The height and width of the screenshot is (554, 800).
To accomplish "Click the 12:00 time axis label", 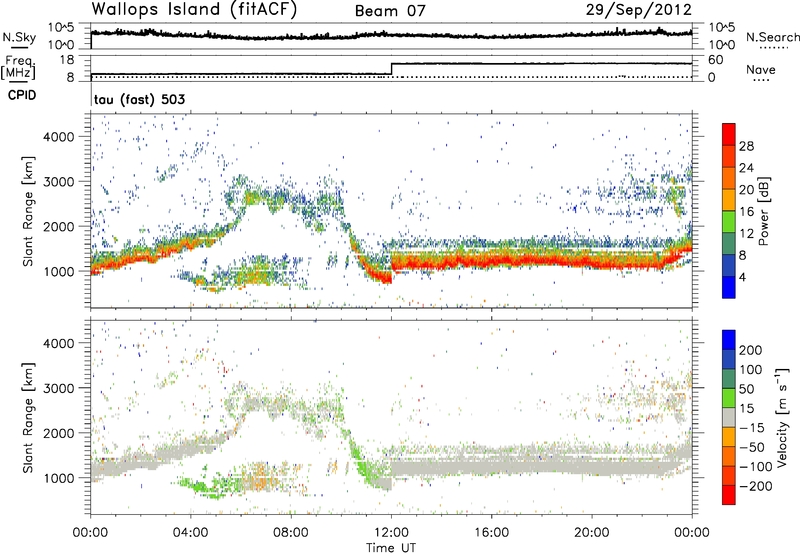I will (391, 532).
